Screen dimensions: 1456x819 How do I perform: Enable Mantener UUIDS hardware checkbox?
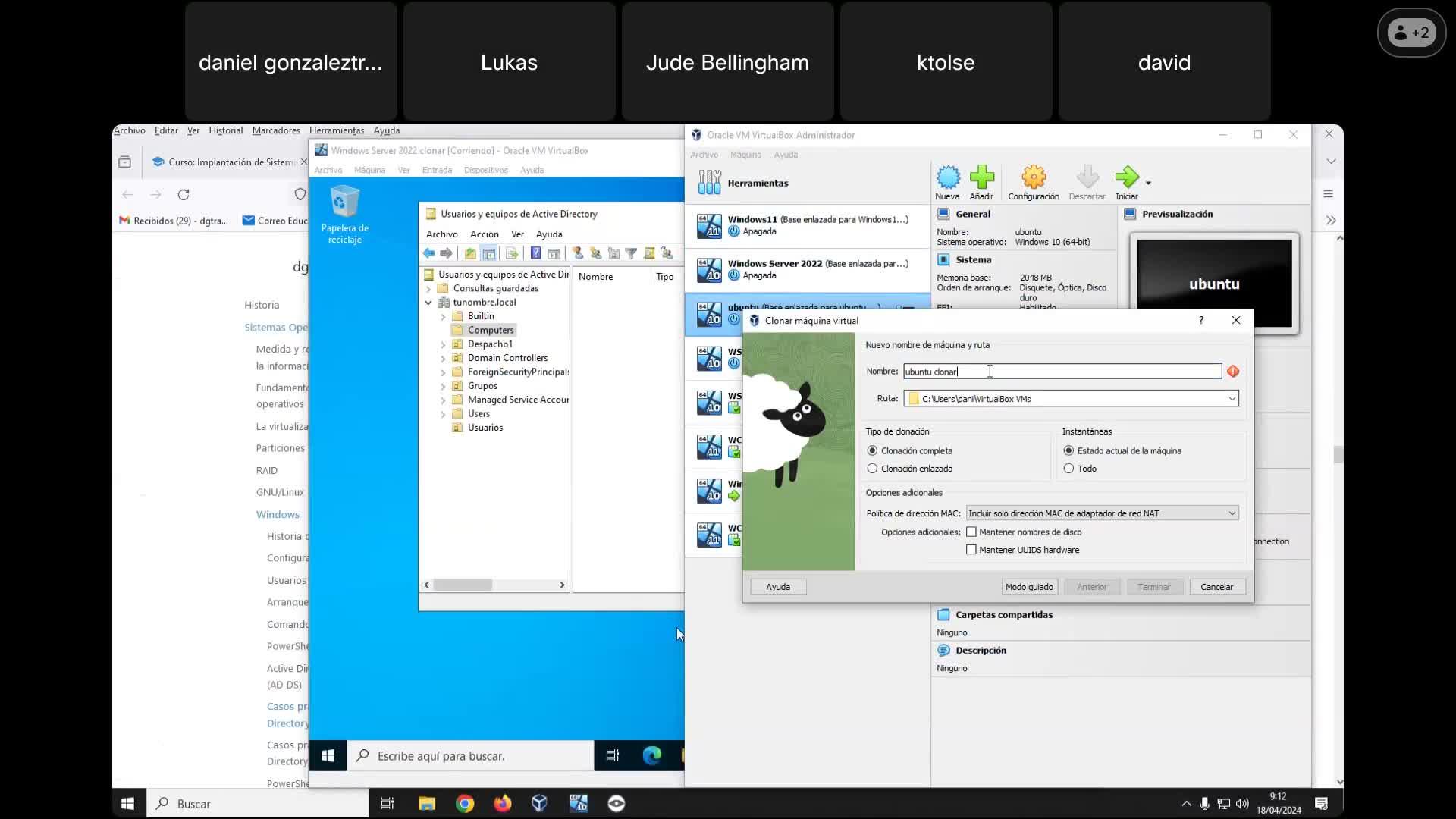(x=971, y=550)
